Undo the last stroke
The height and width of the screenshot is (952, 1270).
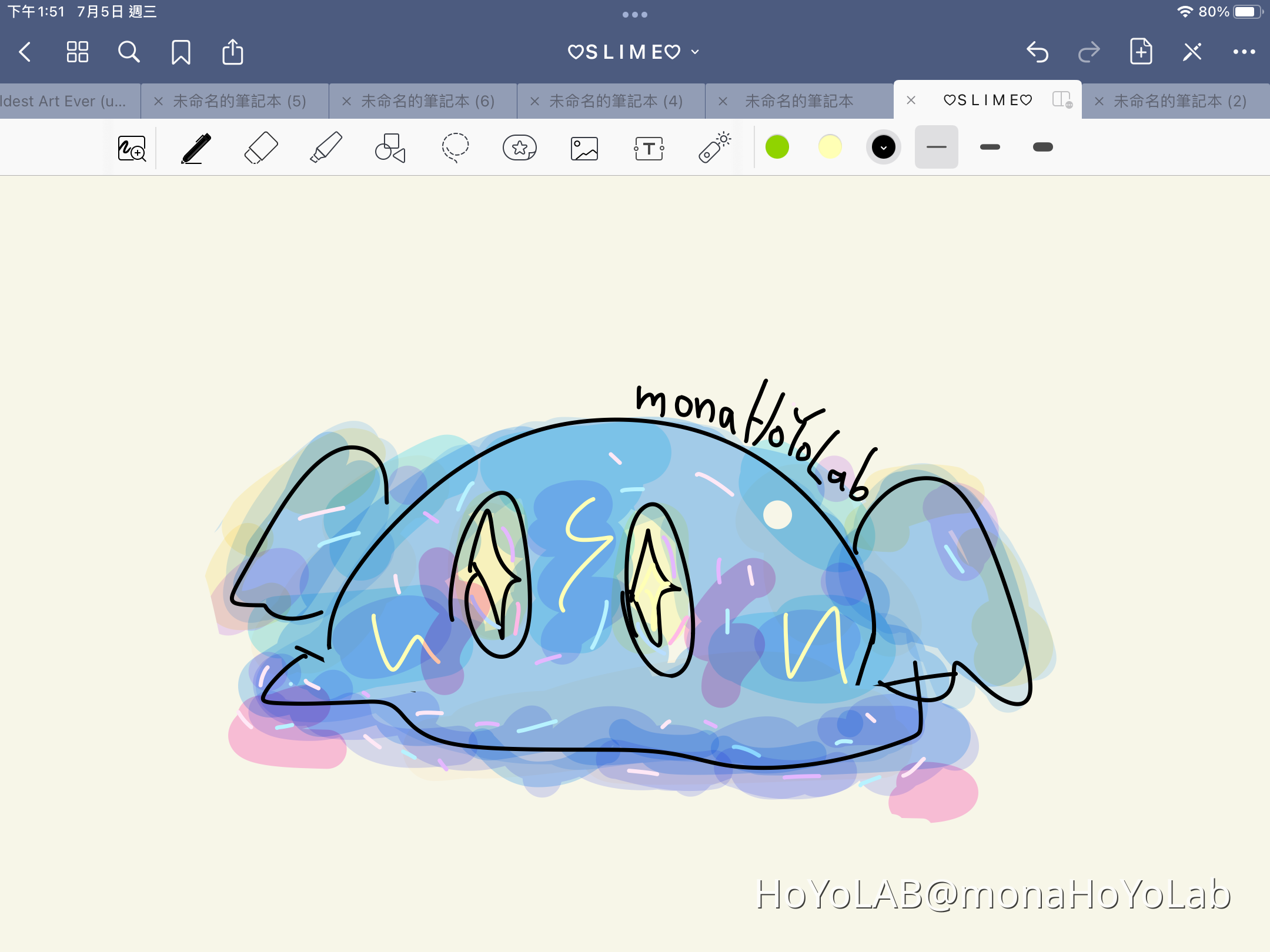[x=1038, y=52]
